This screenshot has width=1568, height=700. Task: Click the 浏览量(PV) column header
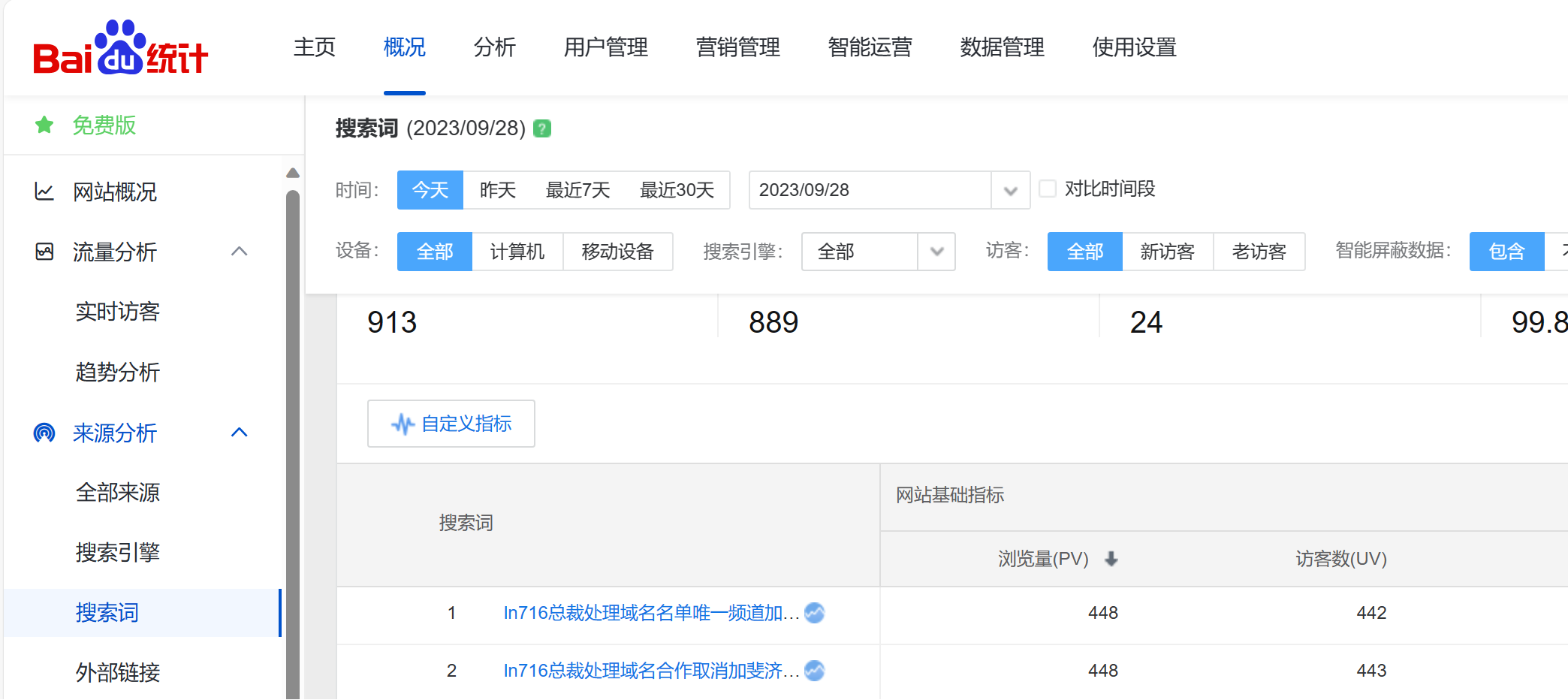(x=1044, y=559)
